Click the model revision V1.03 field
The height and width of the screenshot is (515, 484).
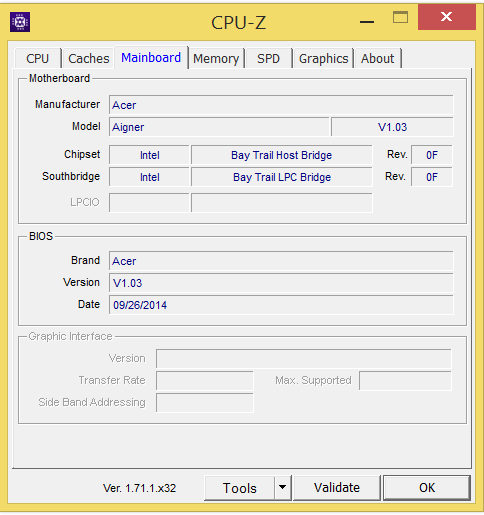point(392,127)
